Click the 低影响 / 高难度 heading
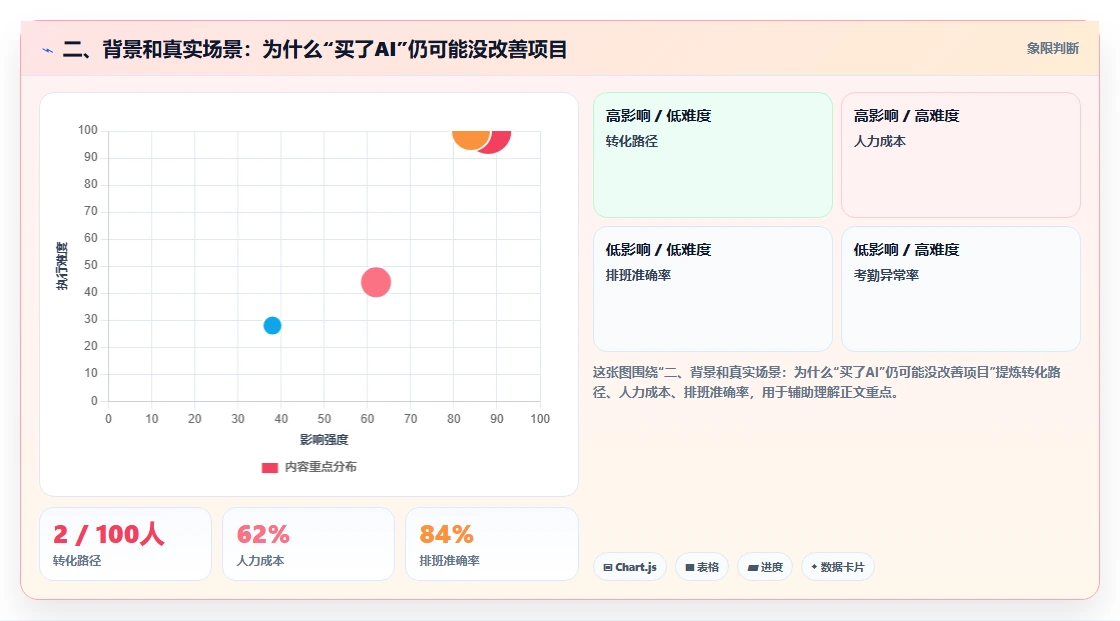This screenshot has height=621, width=1120. 906,249
